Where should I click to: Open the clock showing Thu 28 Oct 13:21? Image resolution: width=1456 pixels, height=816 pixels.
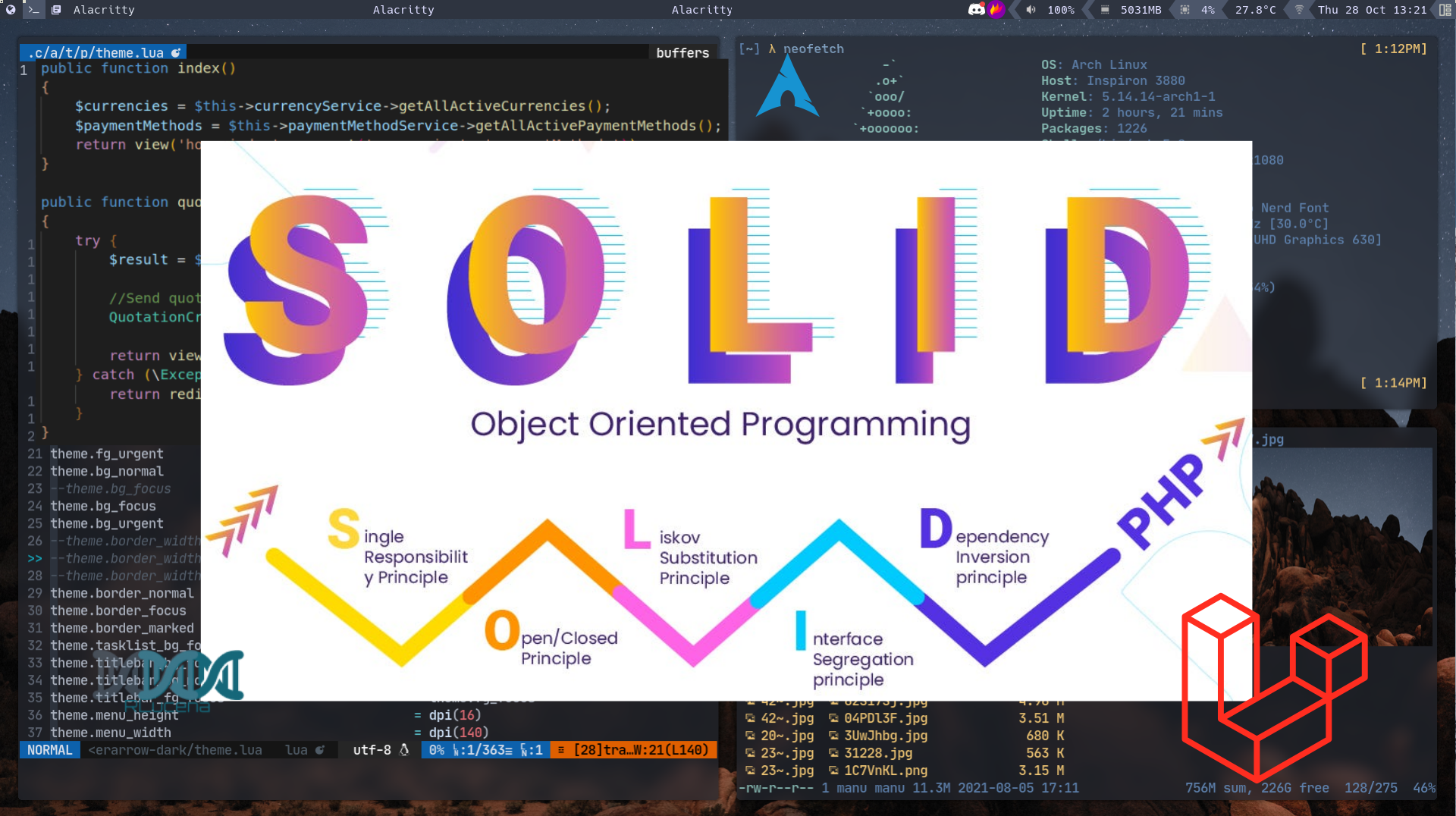[x=1373, y=10]
